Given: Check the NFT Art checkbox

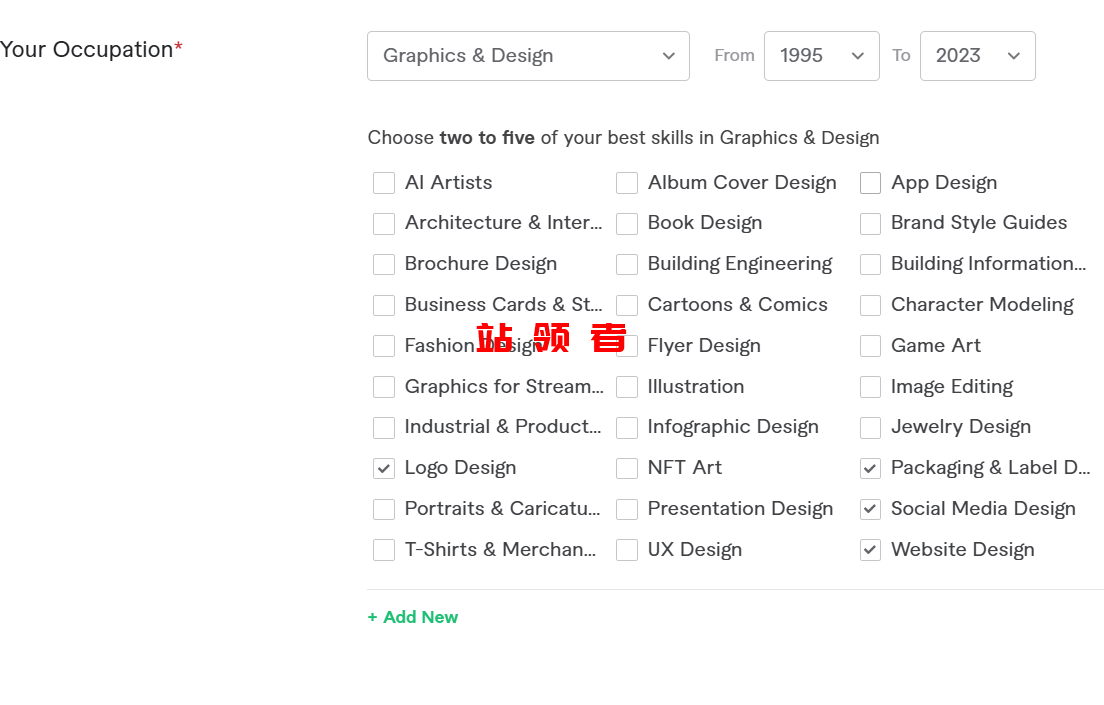Looking at the screenshot, I should click(627, 468).
